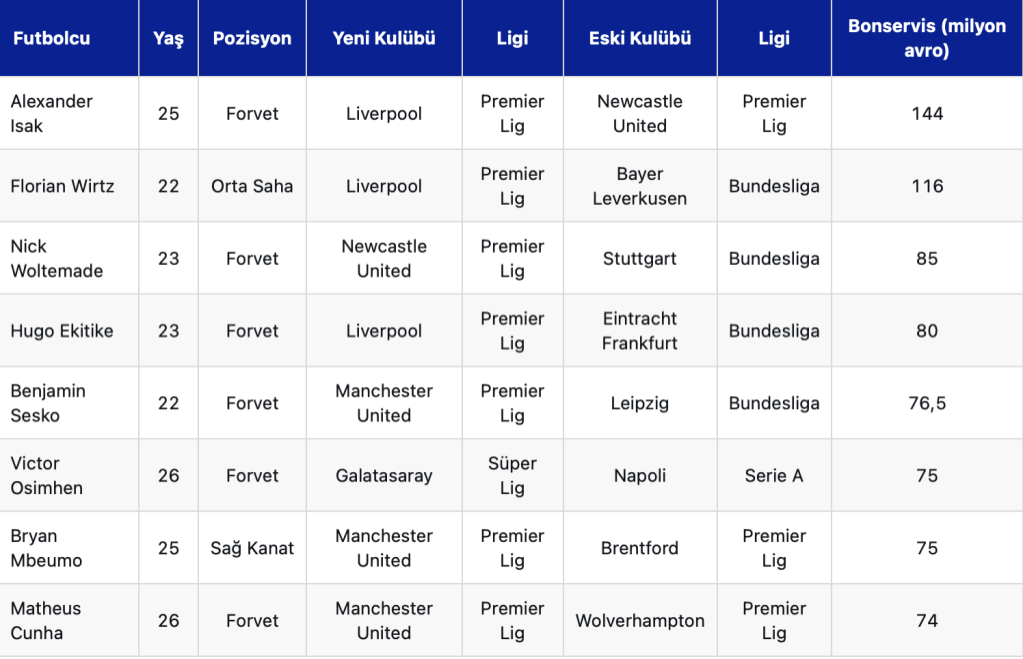Click the Yaş column header
The width and height of the screenshot is (1023, 659).
(168, 39)
